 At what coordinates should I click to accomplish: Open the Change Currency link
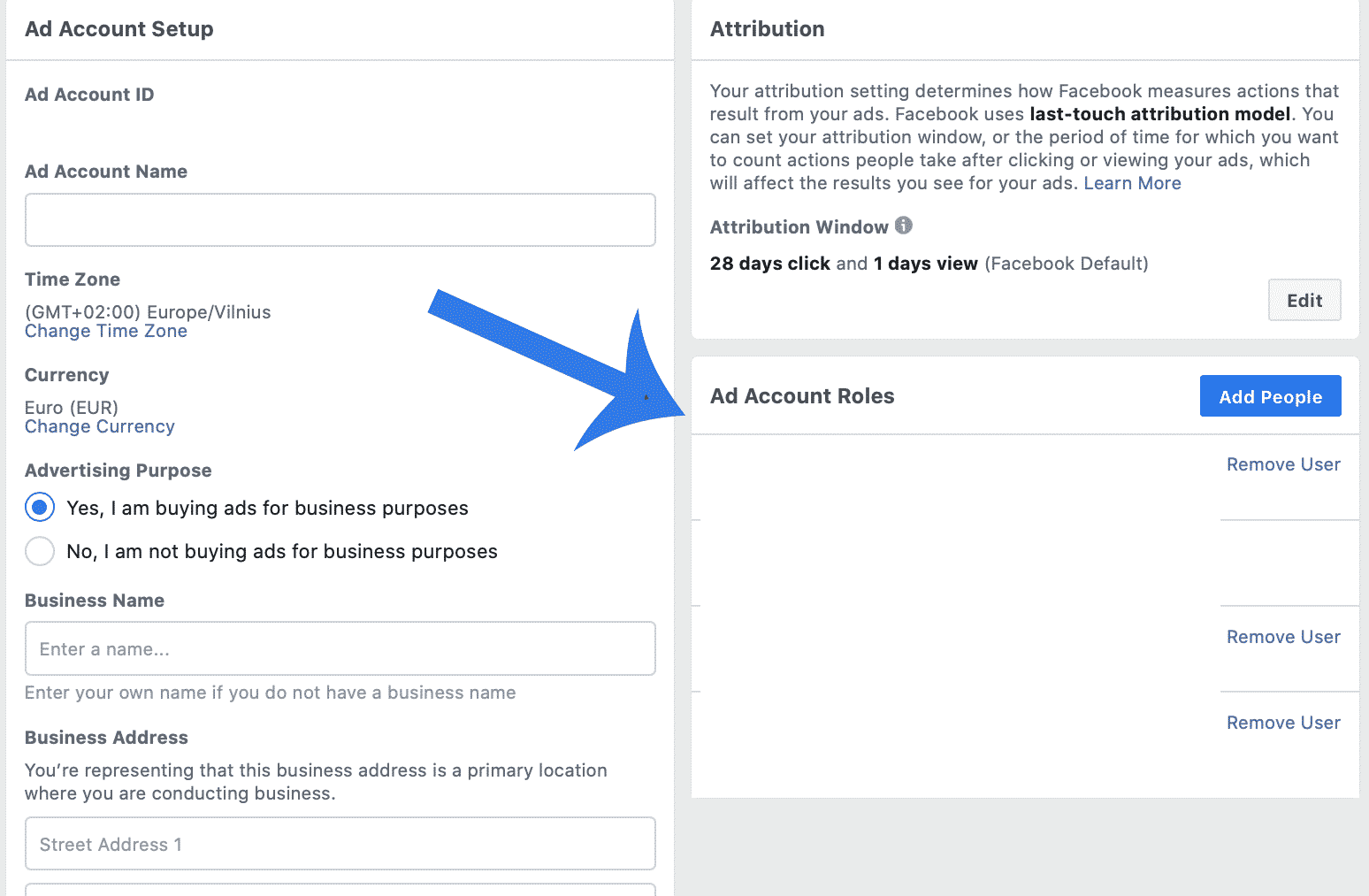coord(100,426)
